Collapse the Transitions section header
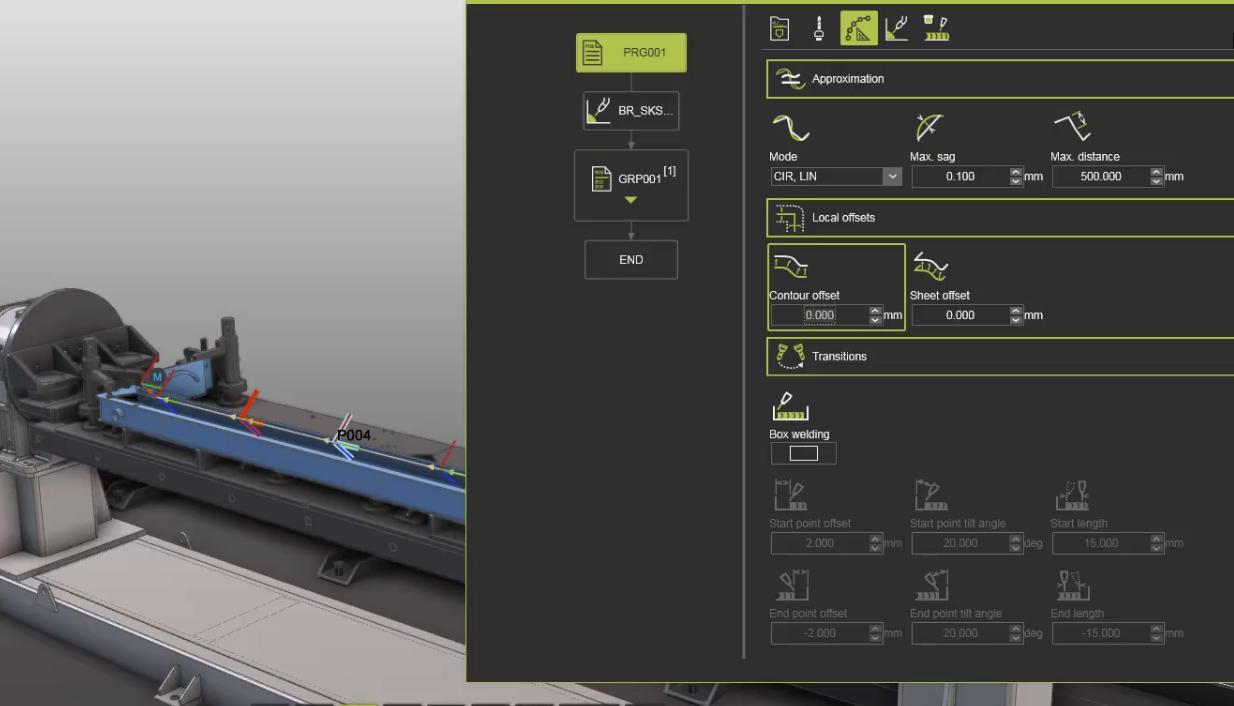 point(1000,357)
